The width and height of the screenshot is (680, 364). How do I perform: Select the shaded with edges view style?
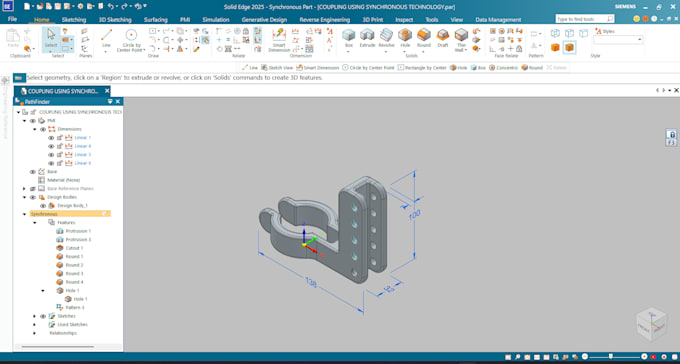(x=570, y=47)
